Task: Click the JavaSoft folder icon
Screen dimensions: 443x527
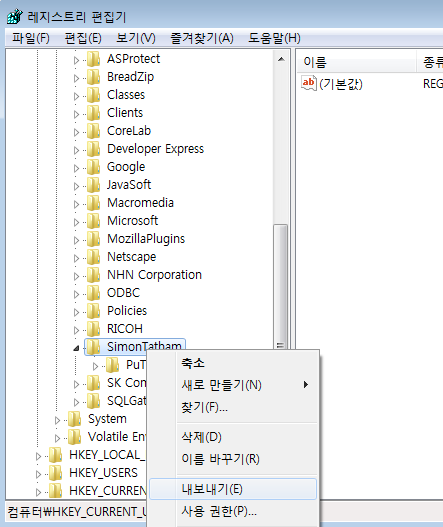Action: point(93,185)
